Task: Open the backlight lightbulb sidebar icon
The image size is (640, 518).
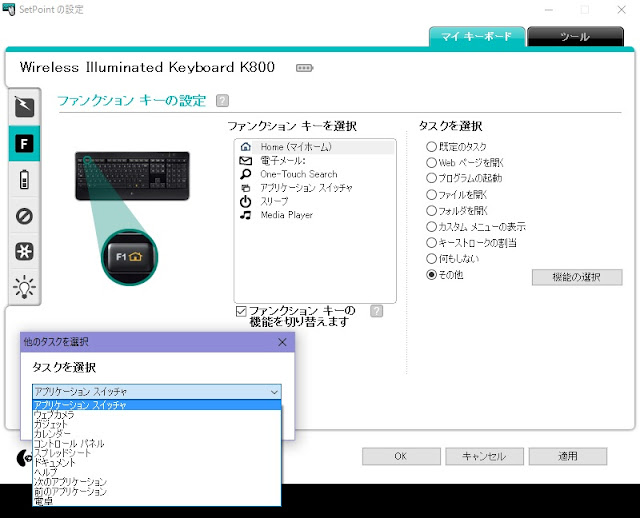Action: pyautogui.click(x=24, y=287)
